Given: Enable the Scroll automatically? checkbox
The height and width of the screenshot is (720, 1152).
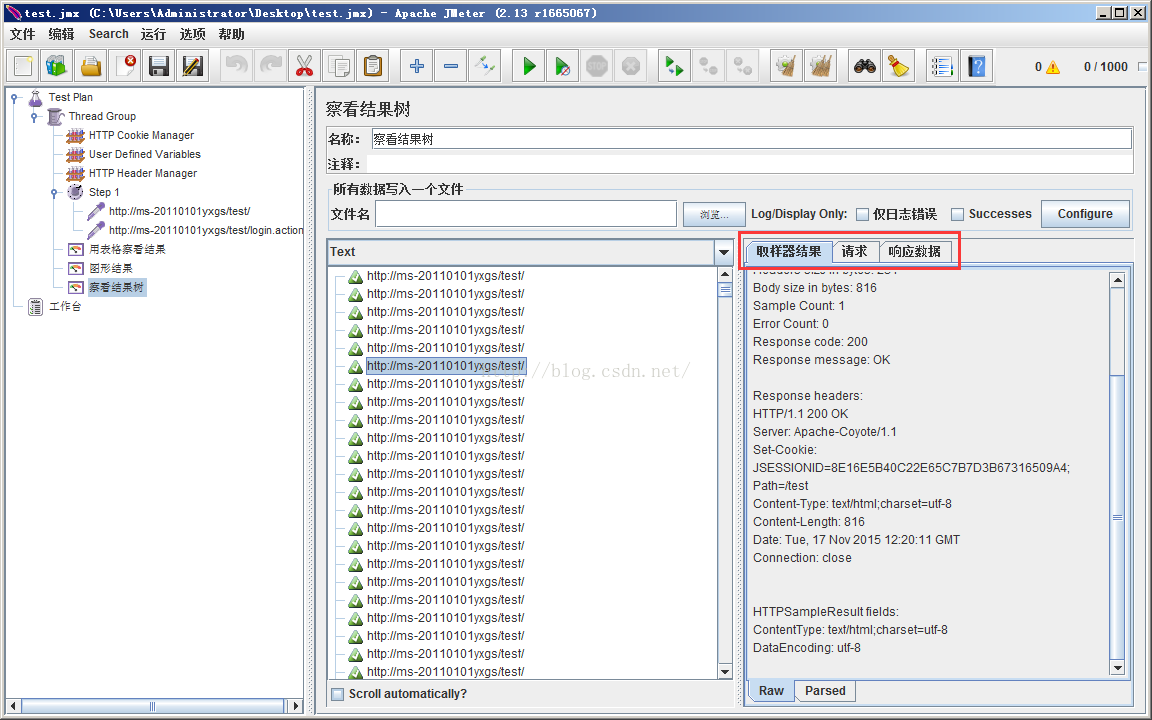Looking at the screenshot, I should 337,694.
